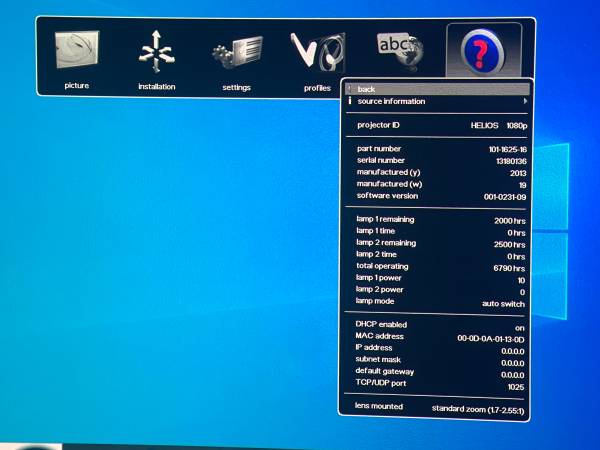Open the installation arrows icon

pyautogui.click(x=156, y=52)
